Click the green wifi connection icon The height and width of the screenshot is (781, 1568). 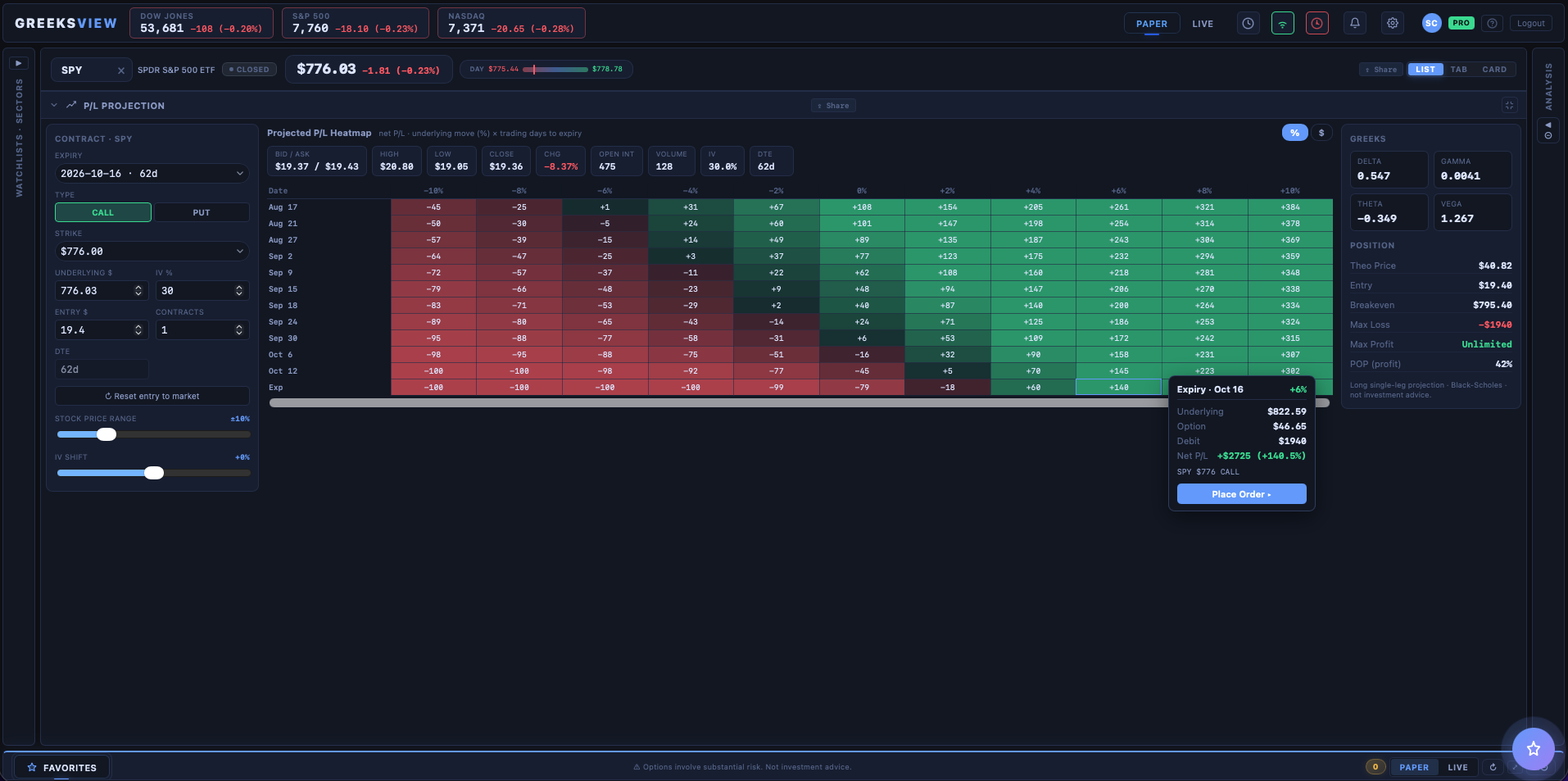[x=1283, y=24]
